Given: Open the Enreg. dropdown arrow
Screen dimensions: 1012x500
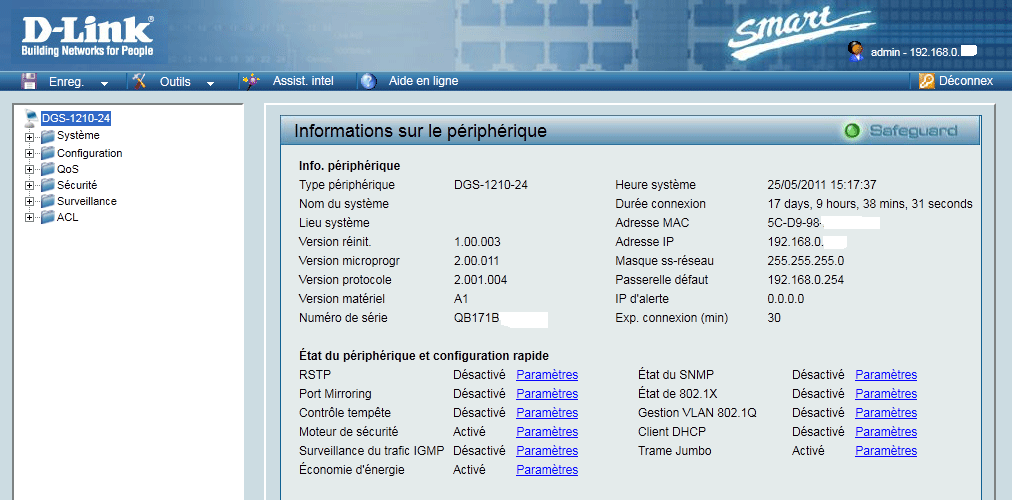Looking at the screenshot, I should click(105, 83).
